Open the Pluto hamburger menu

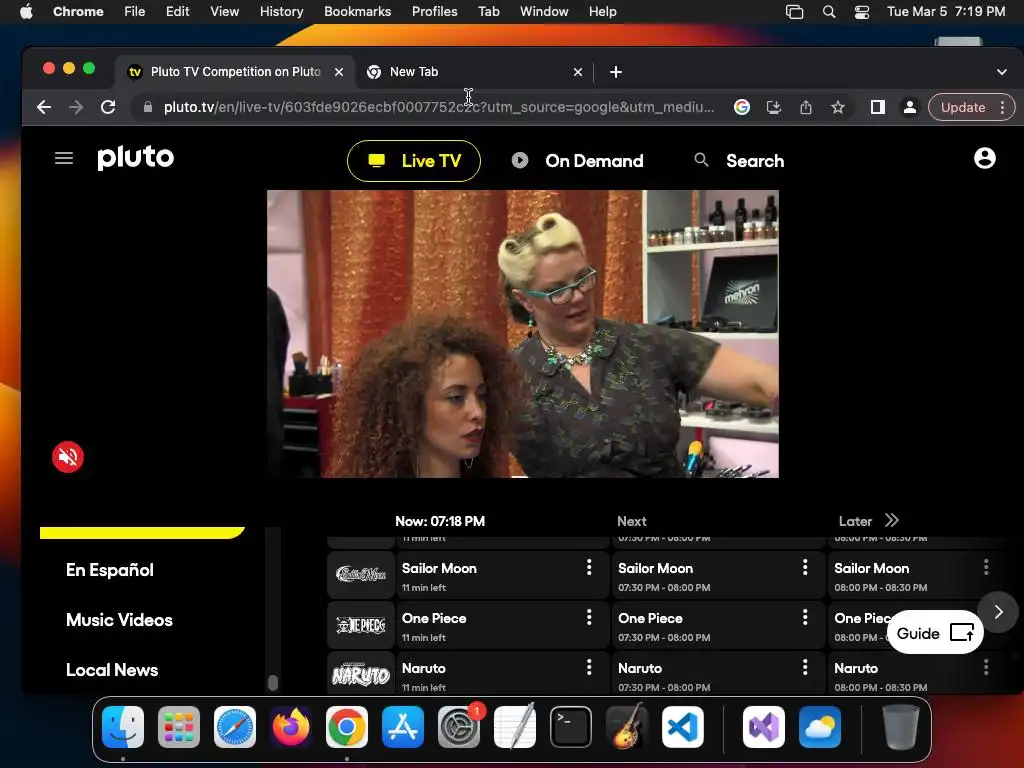63,158
